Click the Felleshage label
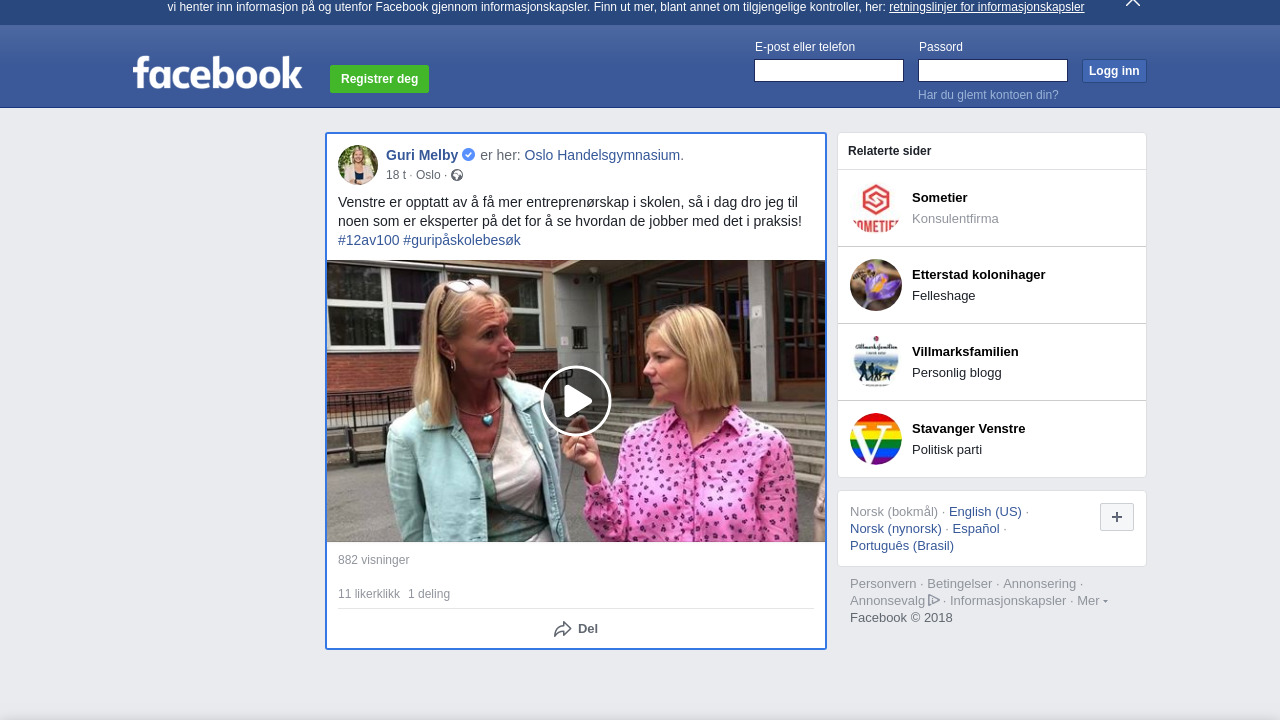This screenshot has height=720, width=1280. (944, 296)
